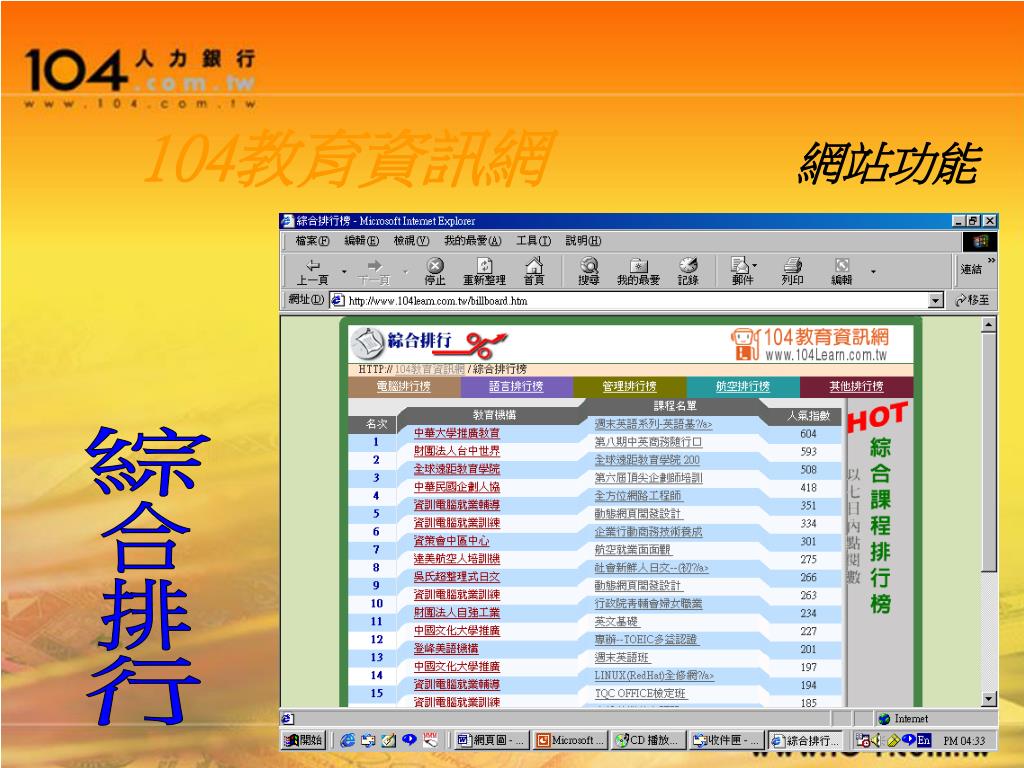Image resolution: width=1024 pixels, height=768 pixels.
Task: Open the 我的最愛(A) menu in the menu bar
Action: click(473, 241)
